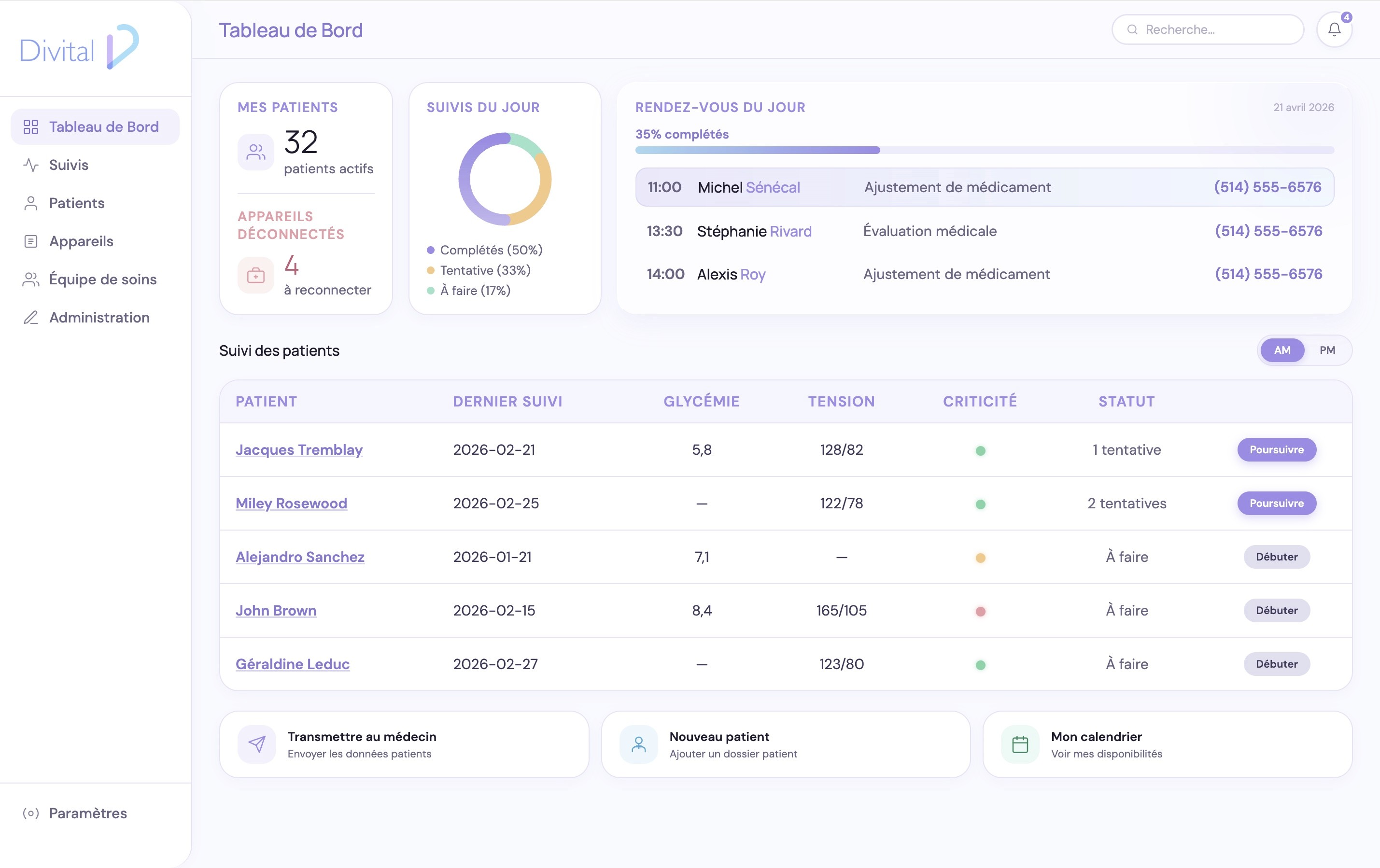Select the AM toggle option

pos(1282,350)
